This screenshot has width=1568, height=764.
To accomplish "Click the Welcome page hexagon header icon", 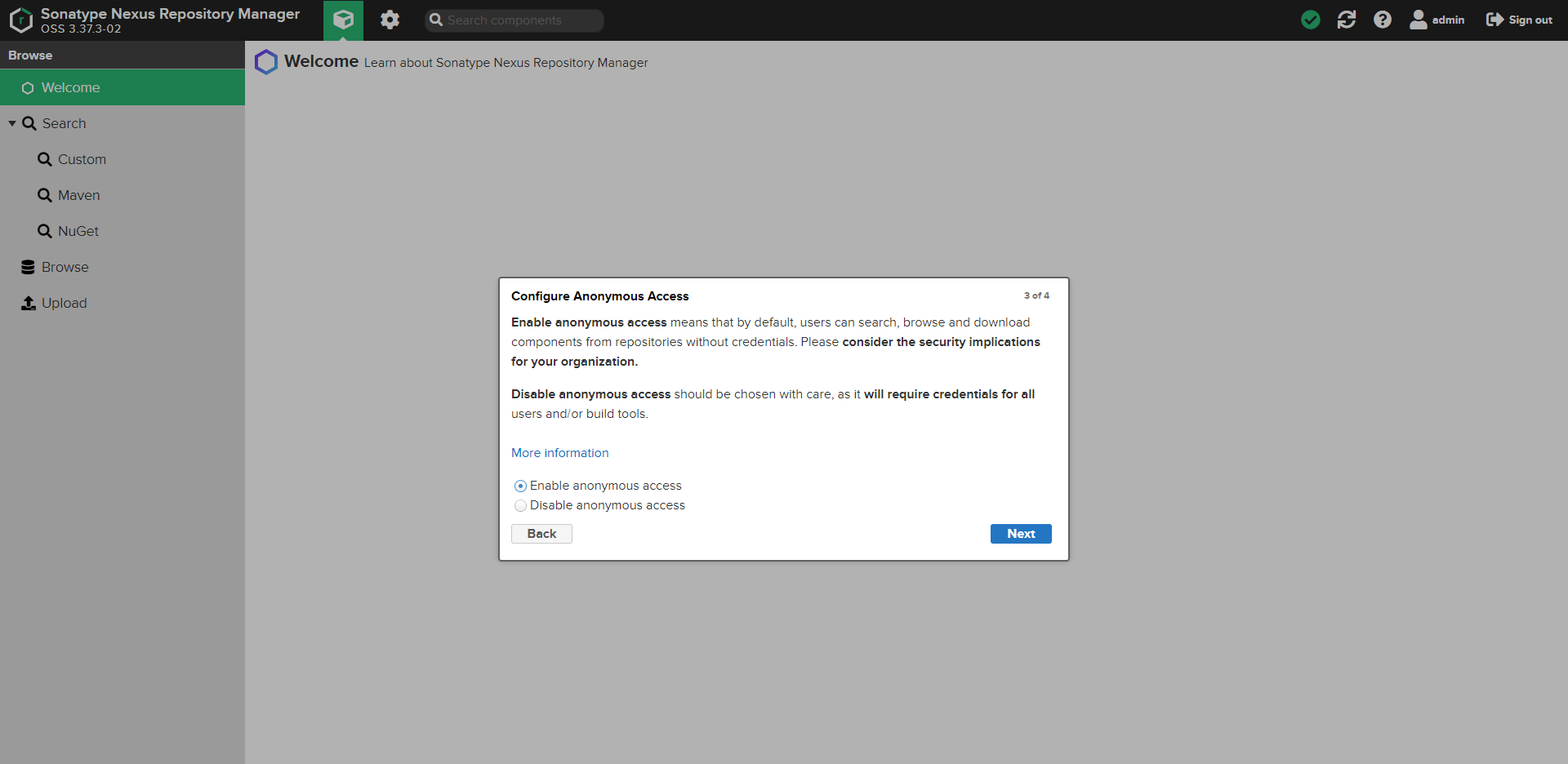I will (x=266, y=62).
